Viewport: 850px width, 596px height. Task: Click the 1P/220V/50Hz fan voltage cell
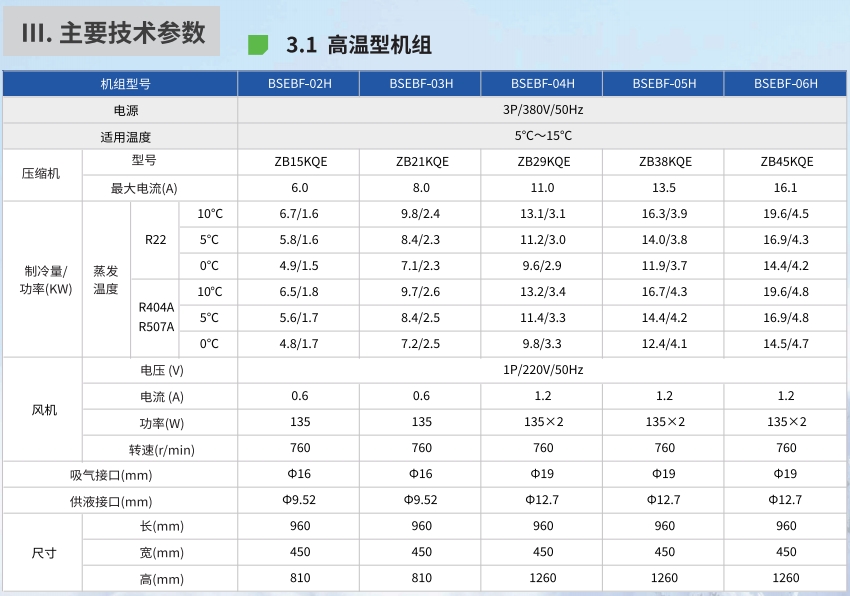click(543, 370)
